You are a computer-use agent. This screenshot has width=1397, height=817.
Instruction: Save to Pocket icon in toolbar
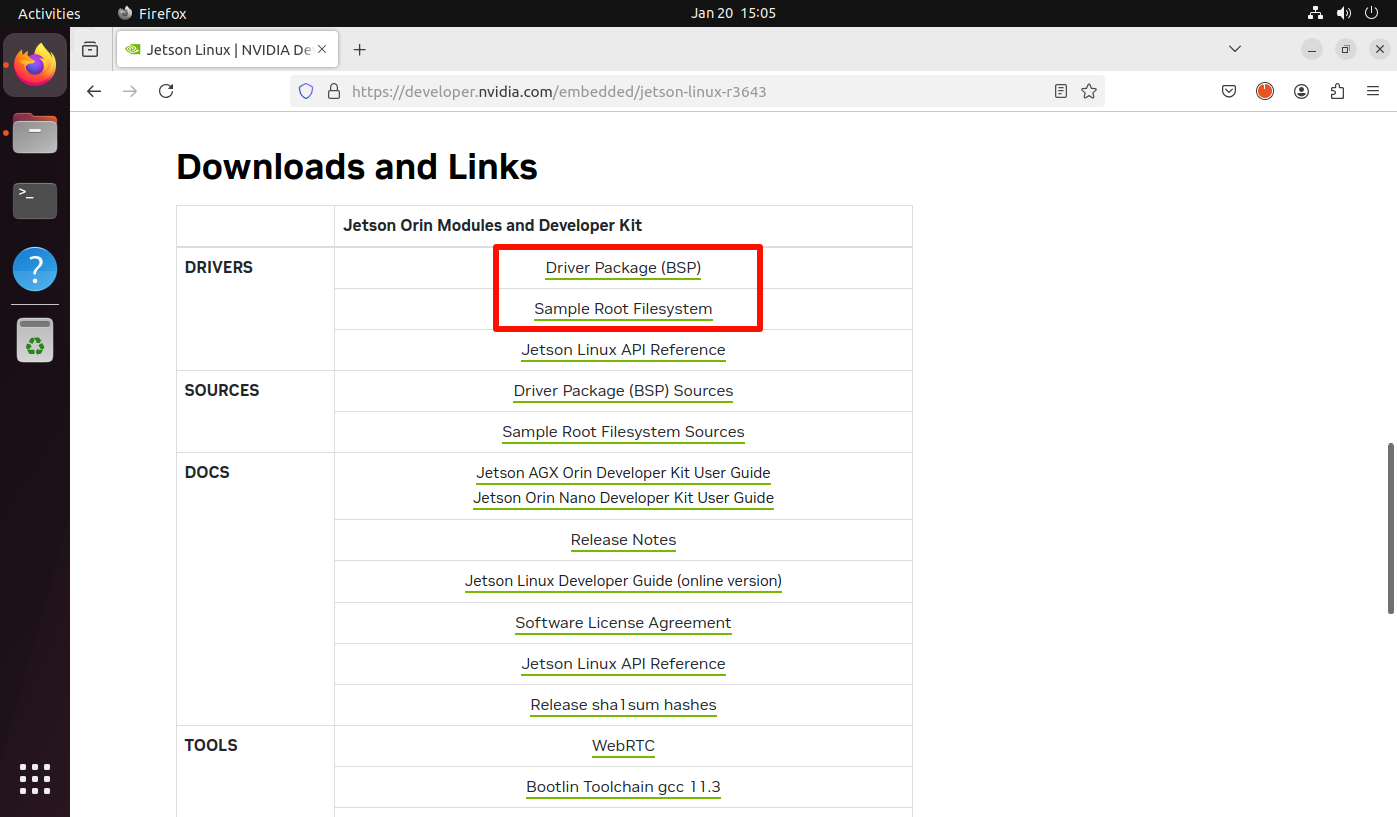(x=1229, y=91)
